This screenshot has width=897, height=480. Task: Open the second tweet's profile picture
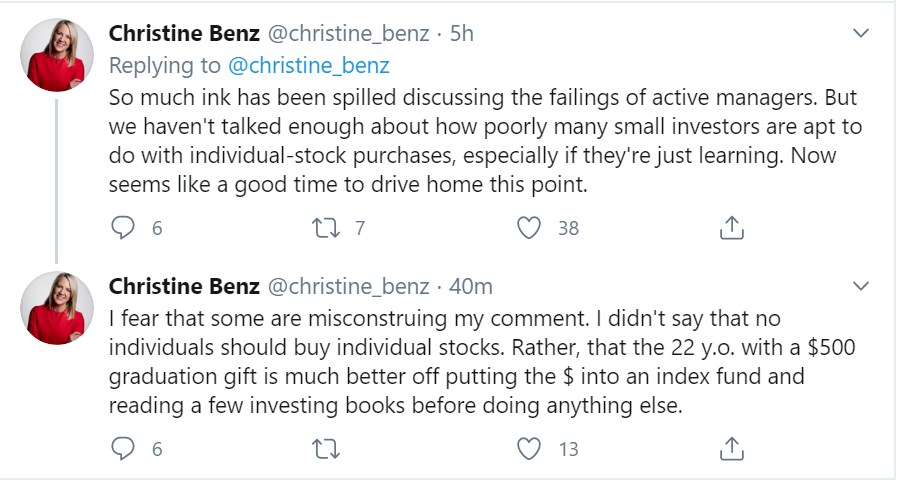click(x=57, y=309)
